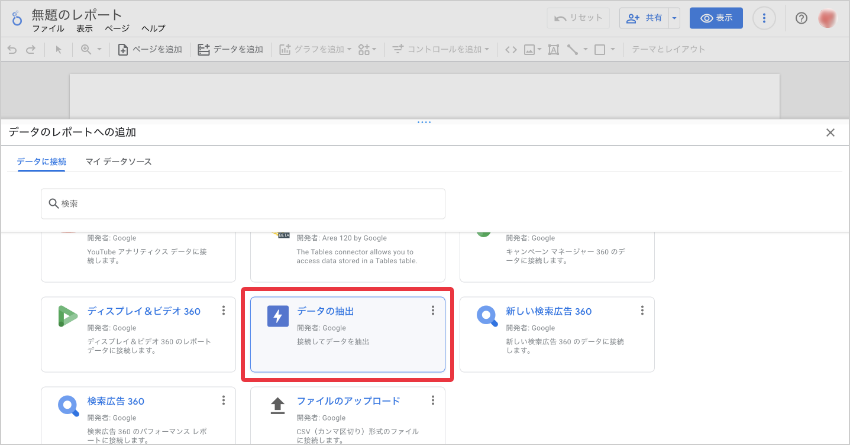Viewport: 850px width, 445px height.
Task: Open the community visualizations dropdown icon
Action: [x=367, y=49]
